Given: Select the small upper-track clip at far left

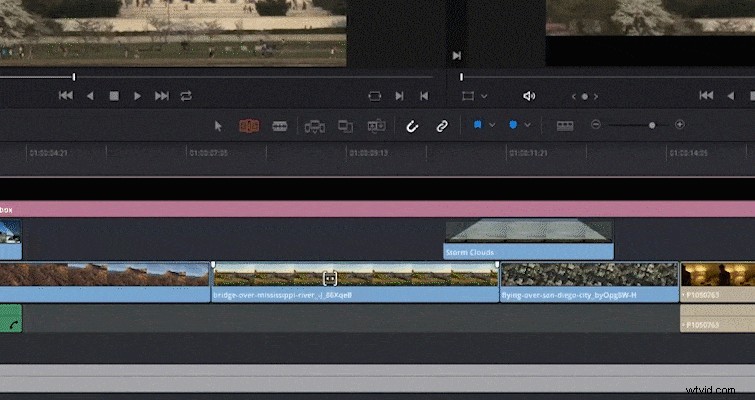Looking at the screenshot, I should click(x=11, y=240).
